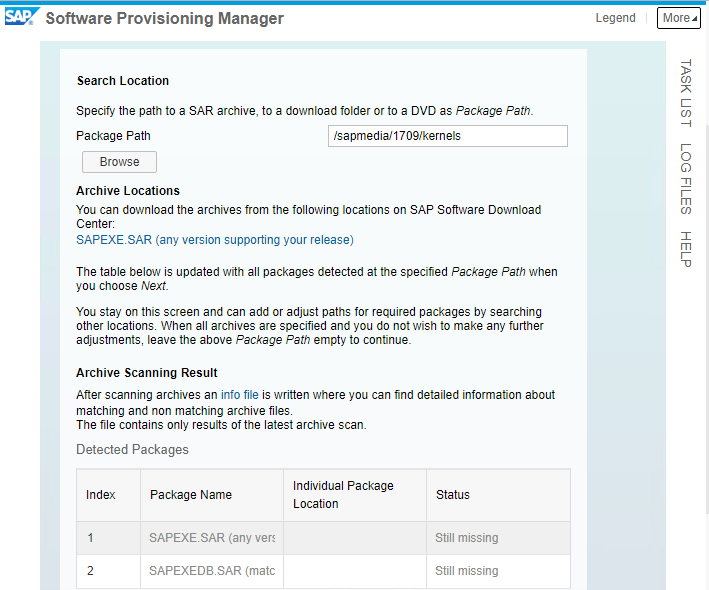Click the Archive Scanning Result heading
Viewport: 709px width, 590px height.
(147, 373)
